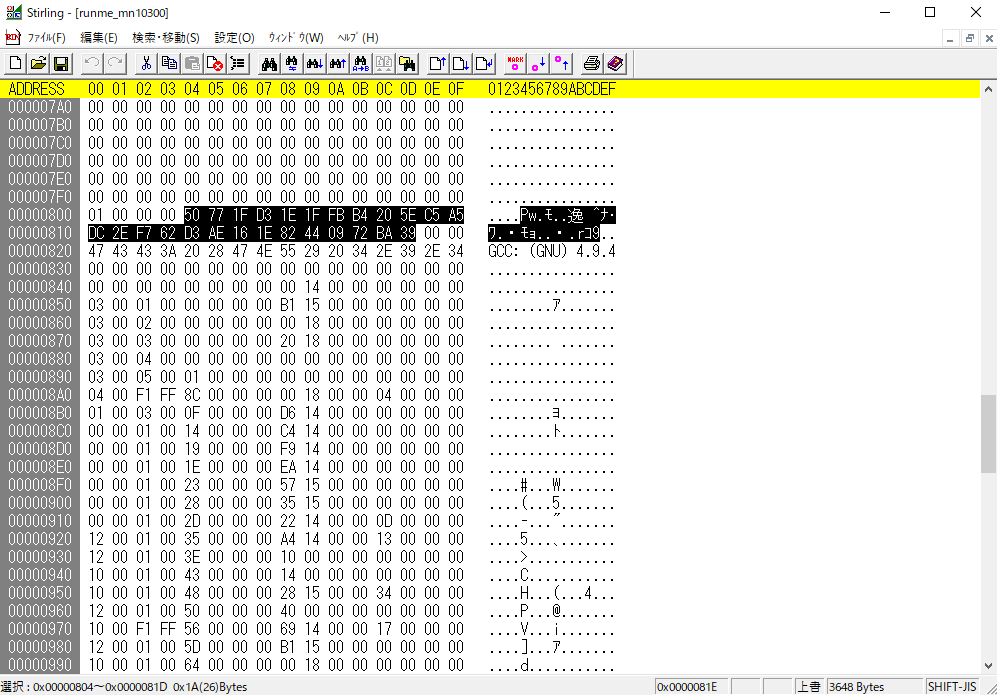997x695 pixels.
Task: Print with the printer icon
Action: [x=592, y=64]
